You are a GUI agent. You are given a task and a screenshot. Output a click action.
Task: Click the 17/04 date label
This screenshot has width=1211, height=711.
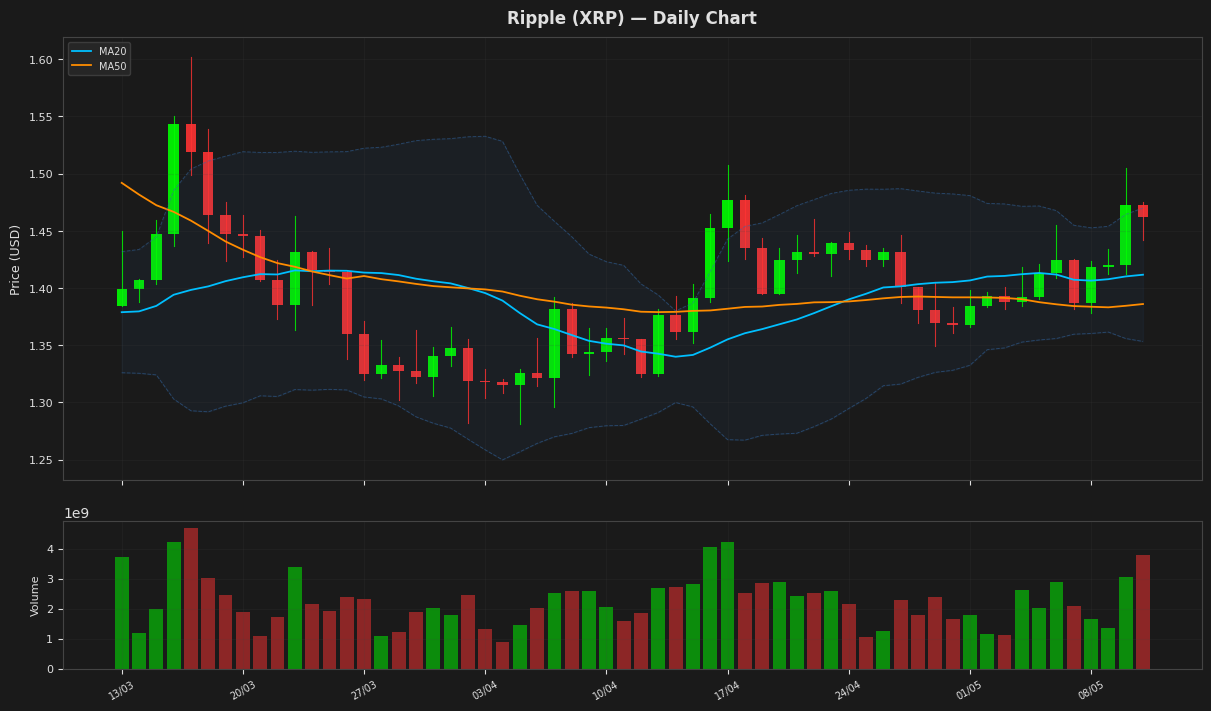coord(727,690)
